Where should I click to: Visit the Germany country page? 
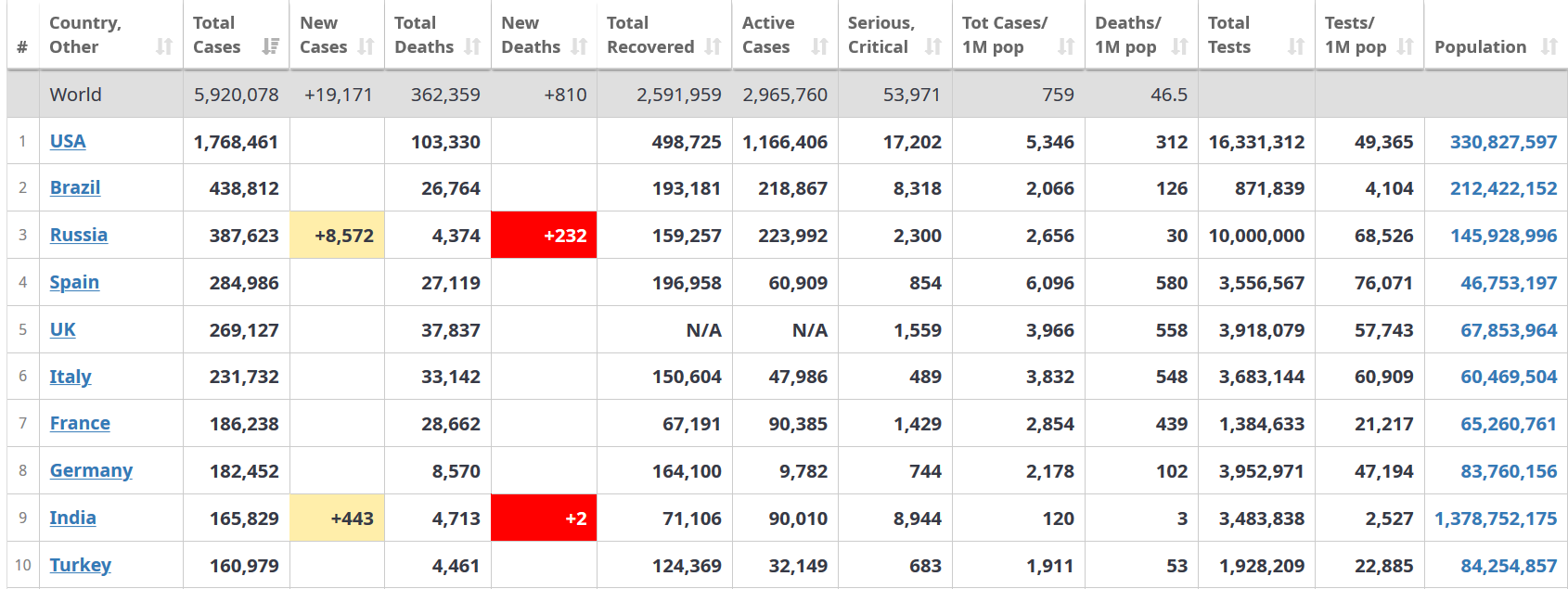[x=91, y=470]
